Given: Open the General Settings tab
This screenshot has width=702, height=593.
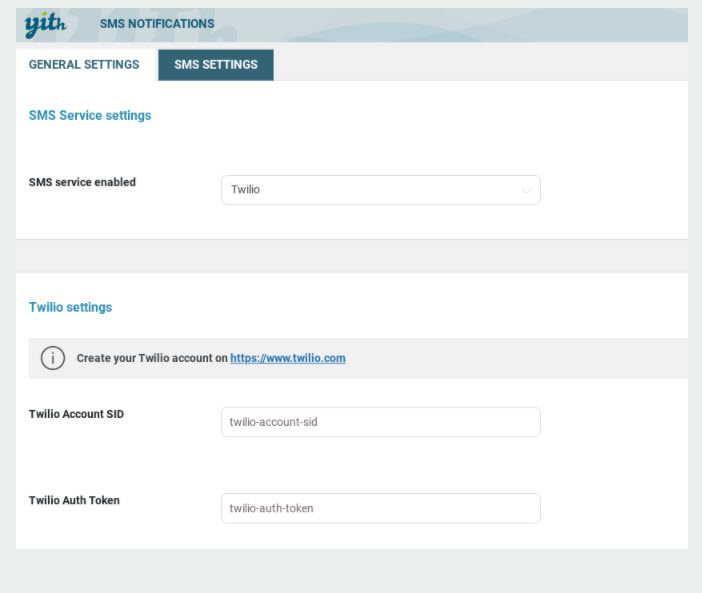Looking at the screenshot, I should coord(84,64).
